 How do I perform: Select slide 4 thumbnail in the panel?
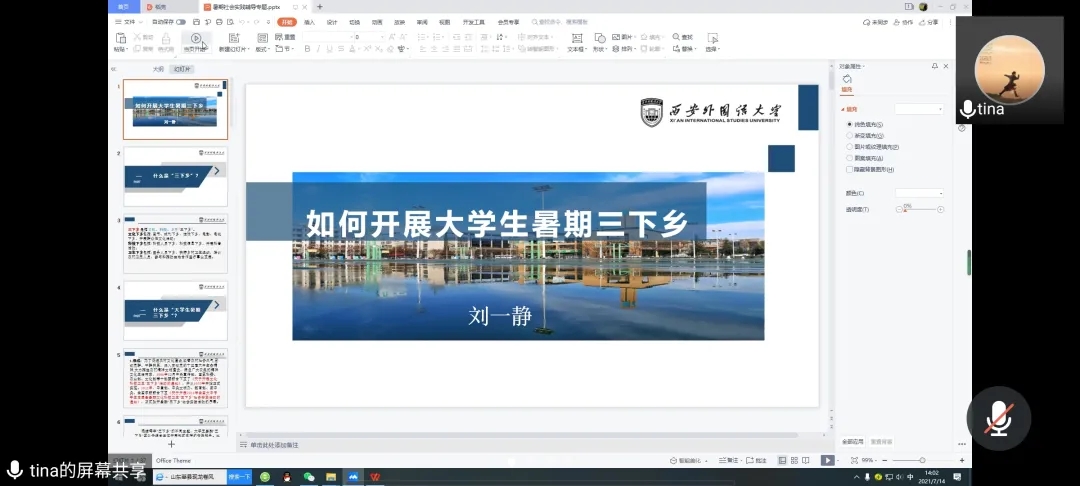pos(175,311)
